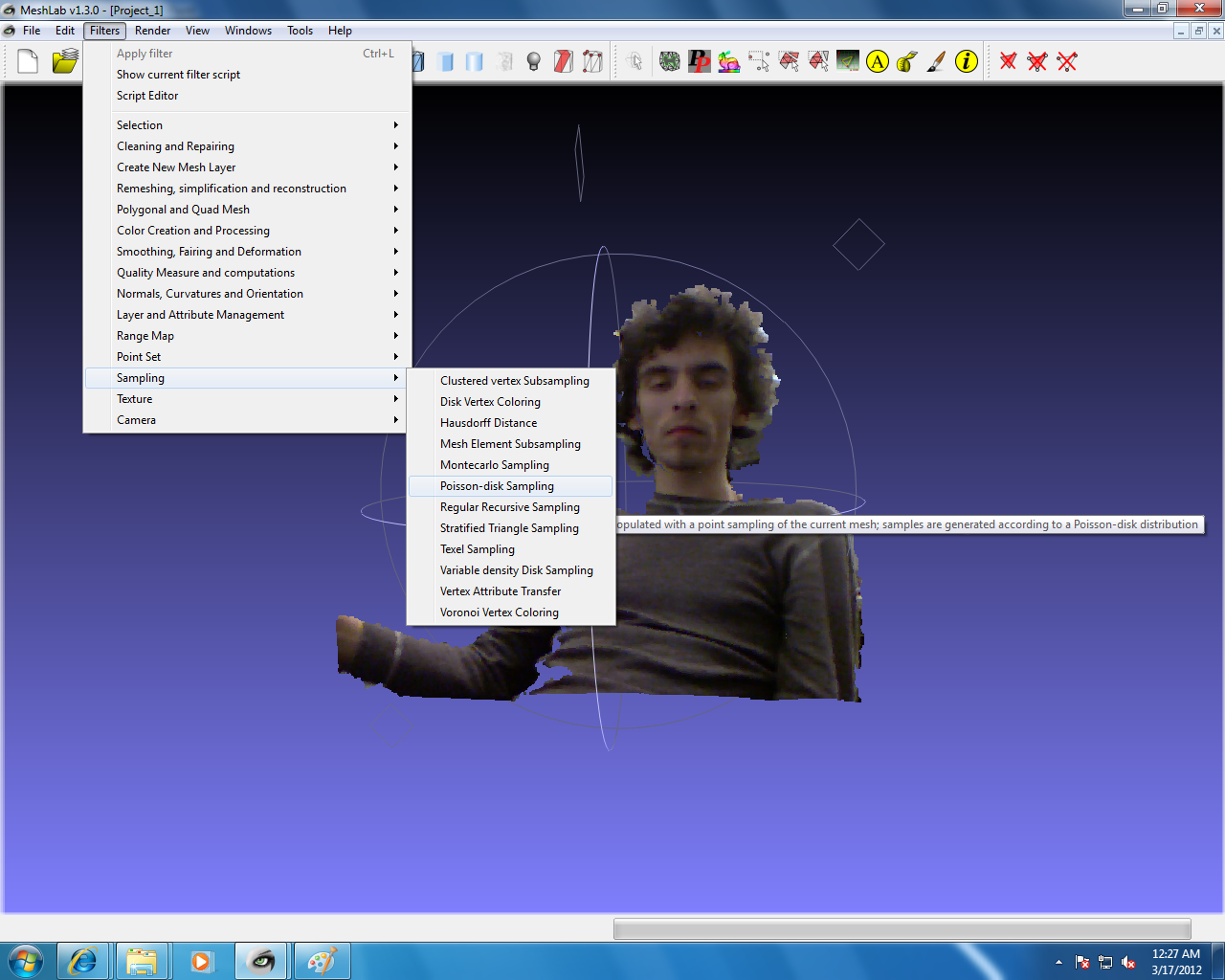Viewport: 1225px width, 980px height.
Task: Click the yellow info icon
Action: point(967,62)
